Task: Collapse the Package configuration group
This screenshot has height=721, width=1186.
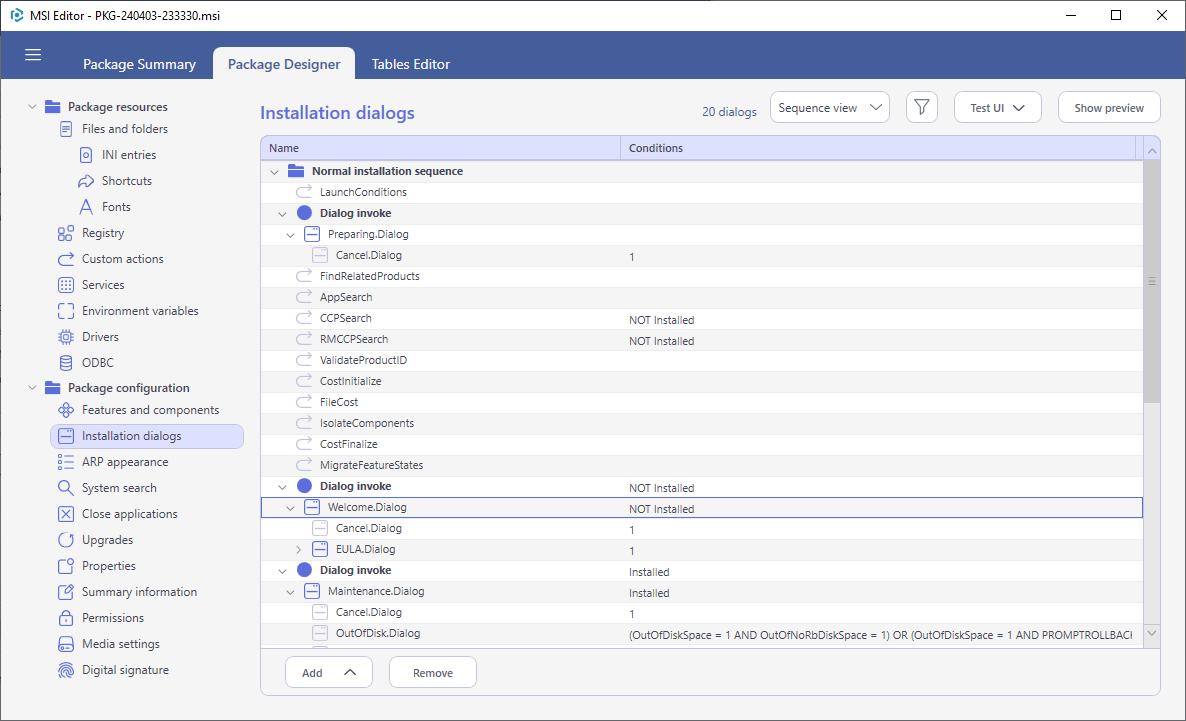Action: [32, 387]
